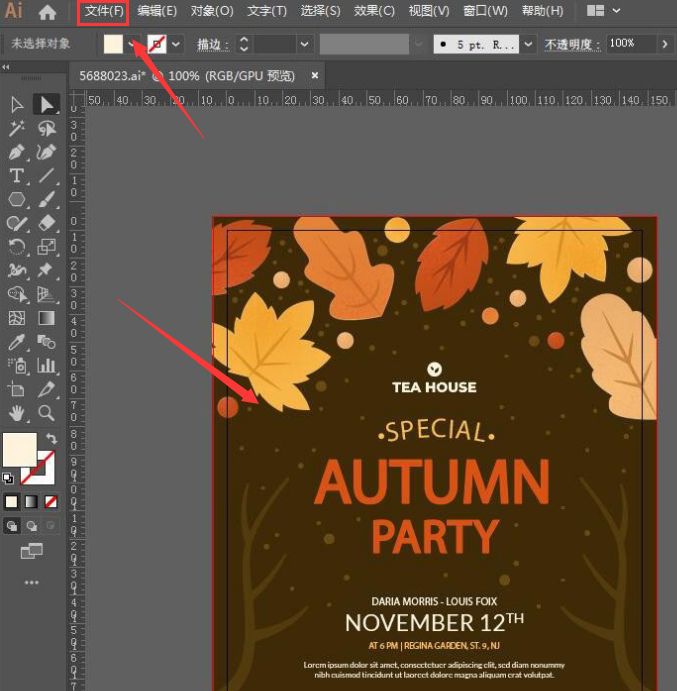Select the Magic Wand tool
The height and width of the screenshot is (691, 677).
tap(17, 129)
